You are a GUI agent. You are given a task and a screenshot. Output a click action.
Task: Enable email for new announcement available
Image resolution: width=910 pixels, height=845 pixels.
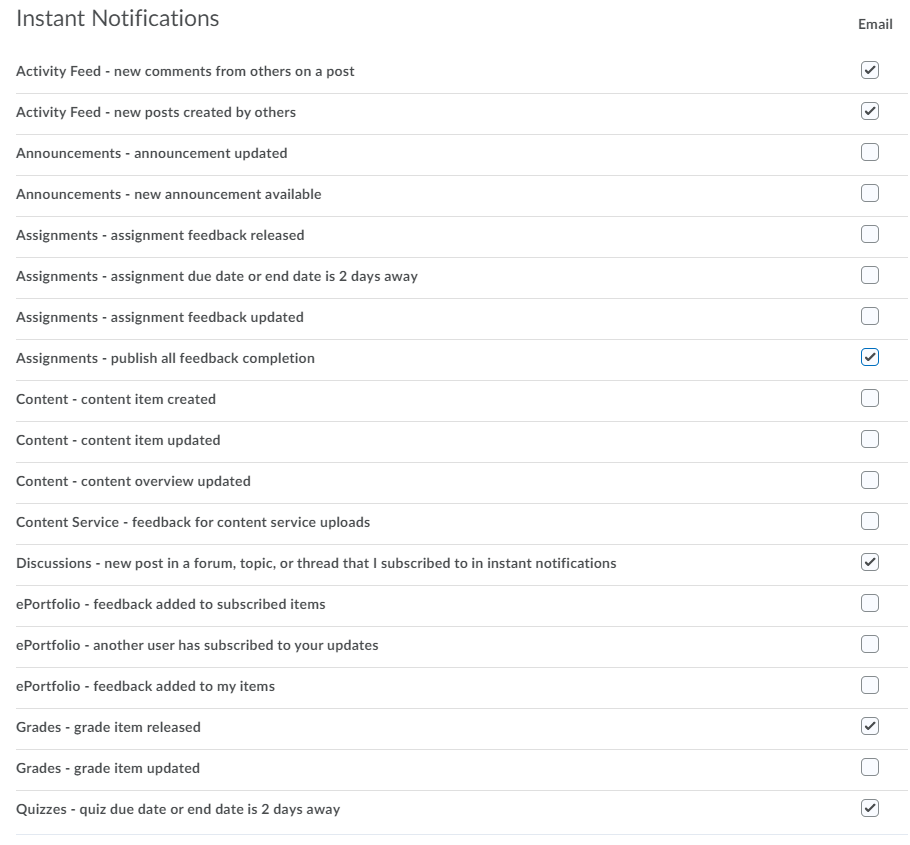[870, 194]
